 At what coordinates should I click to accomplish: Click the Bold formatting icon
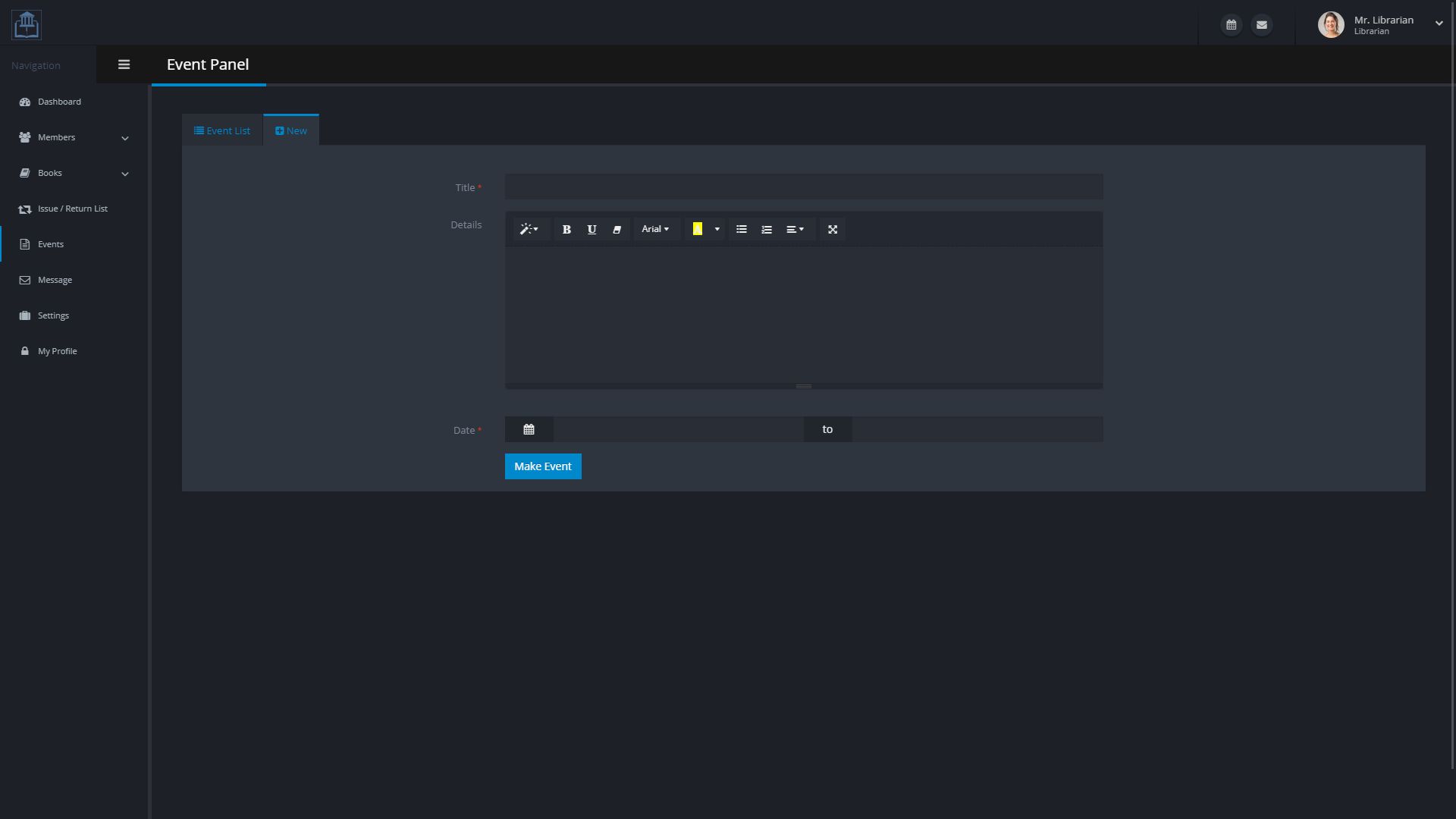[566, 229]
